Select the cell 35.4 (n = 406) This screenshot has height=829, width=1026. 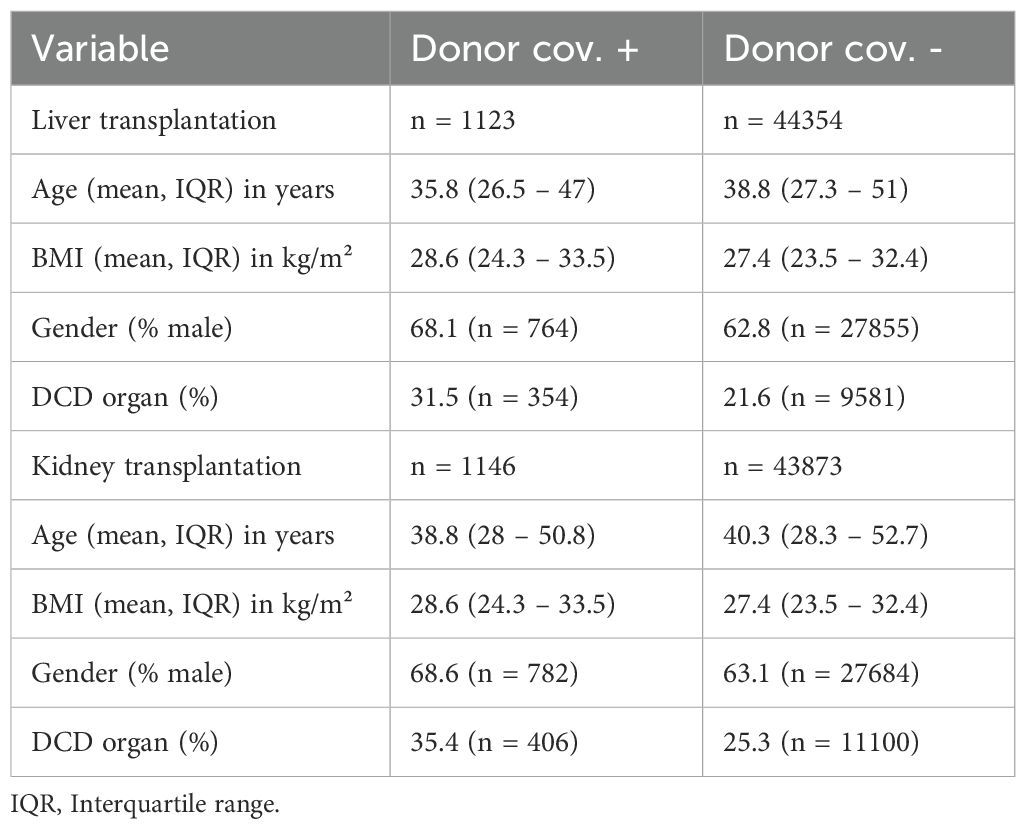494,743
